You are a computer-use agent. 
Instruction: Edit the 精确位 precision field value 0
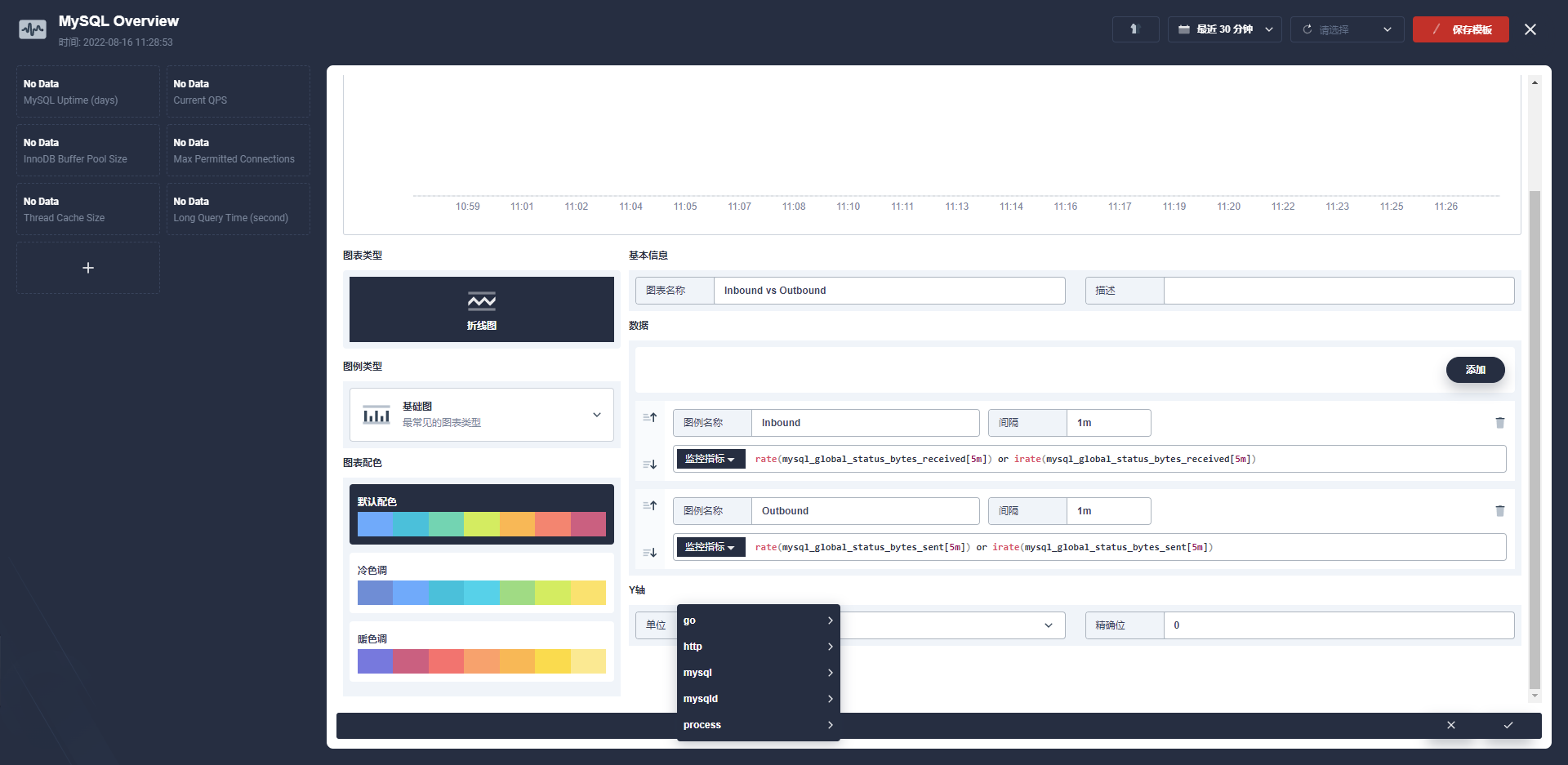1339,625
